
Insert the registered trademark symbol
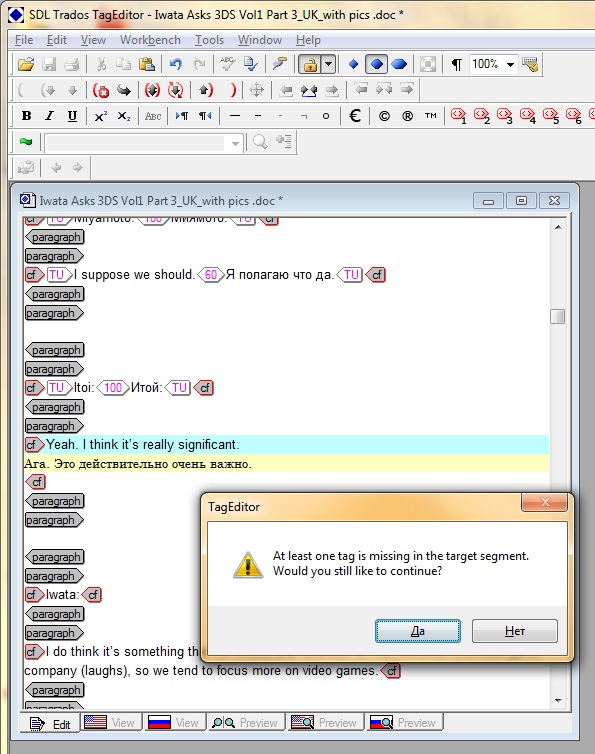point(407,116)
